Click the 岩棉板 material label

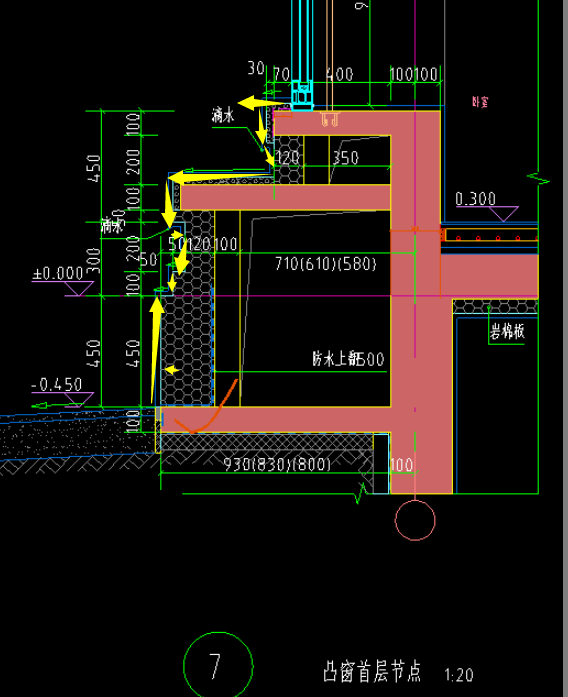point(507,331)
